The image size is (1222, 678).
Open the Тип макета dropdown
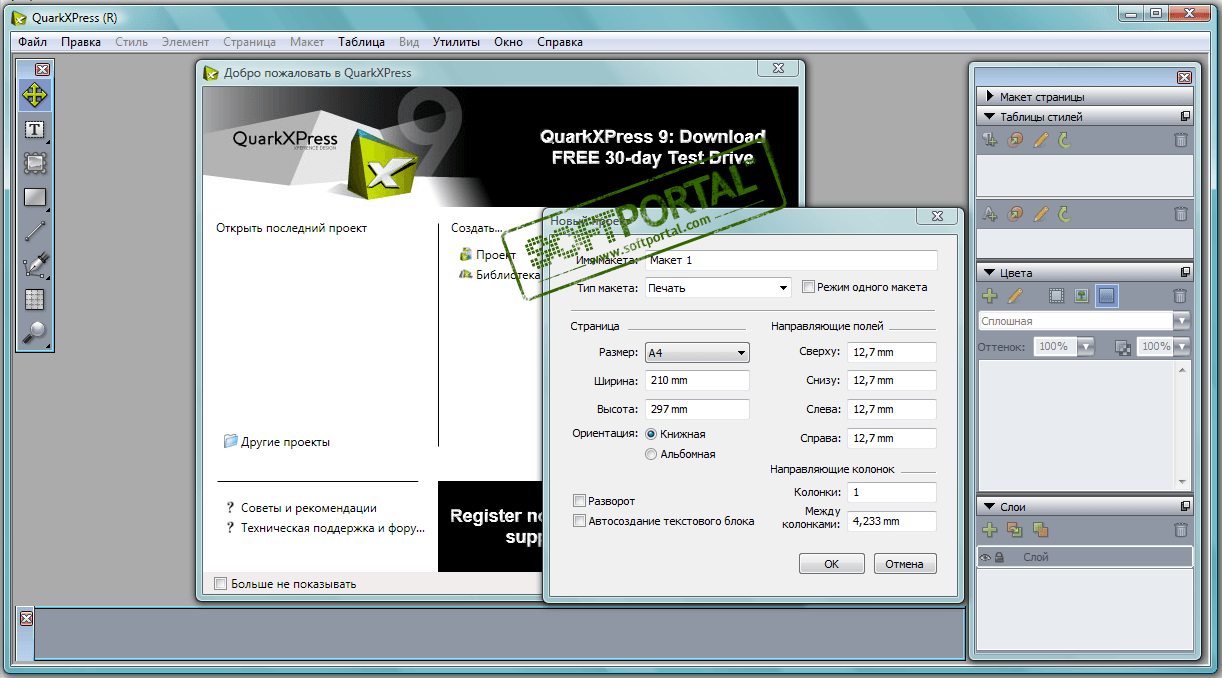[719, 288]
